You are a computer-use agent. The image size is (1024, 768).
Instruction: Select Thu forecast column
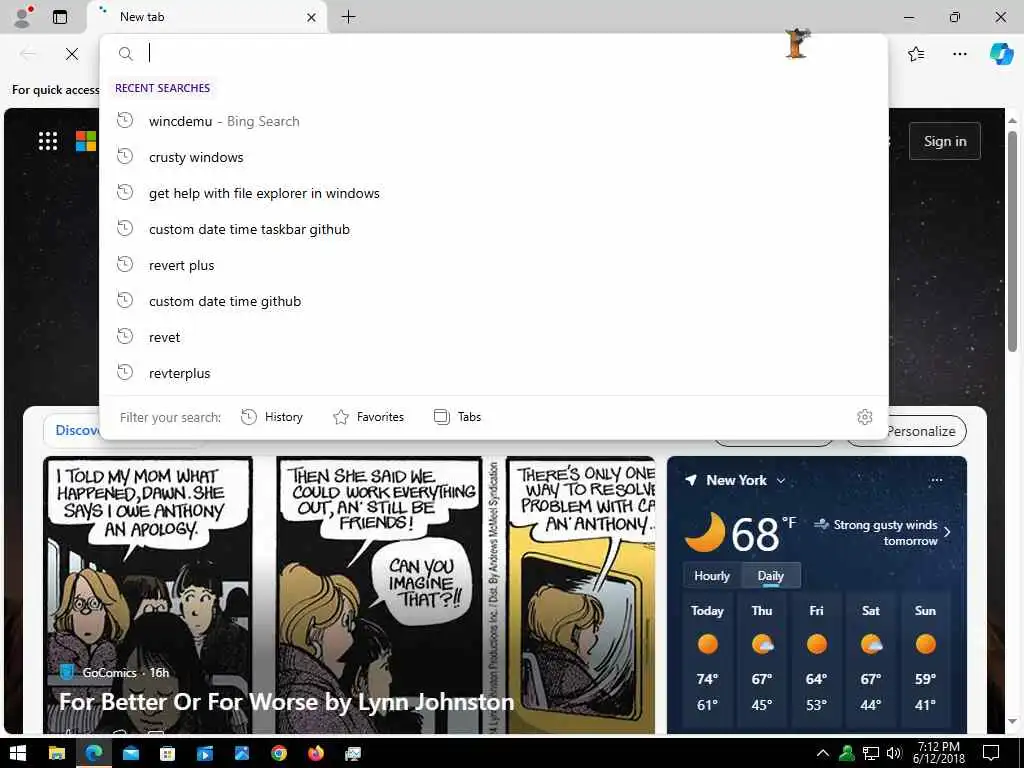[x=762, y=660]
